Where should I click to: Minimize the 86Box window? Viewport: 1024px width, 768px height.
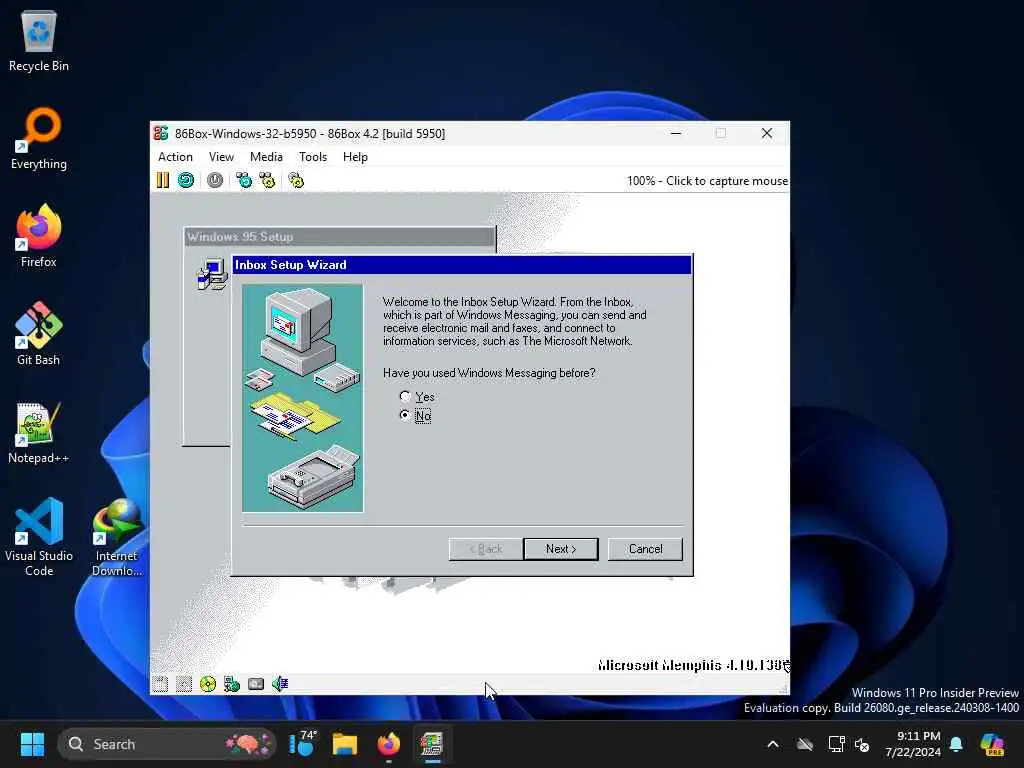(676, 133)
